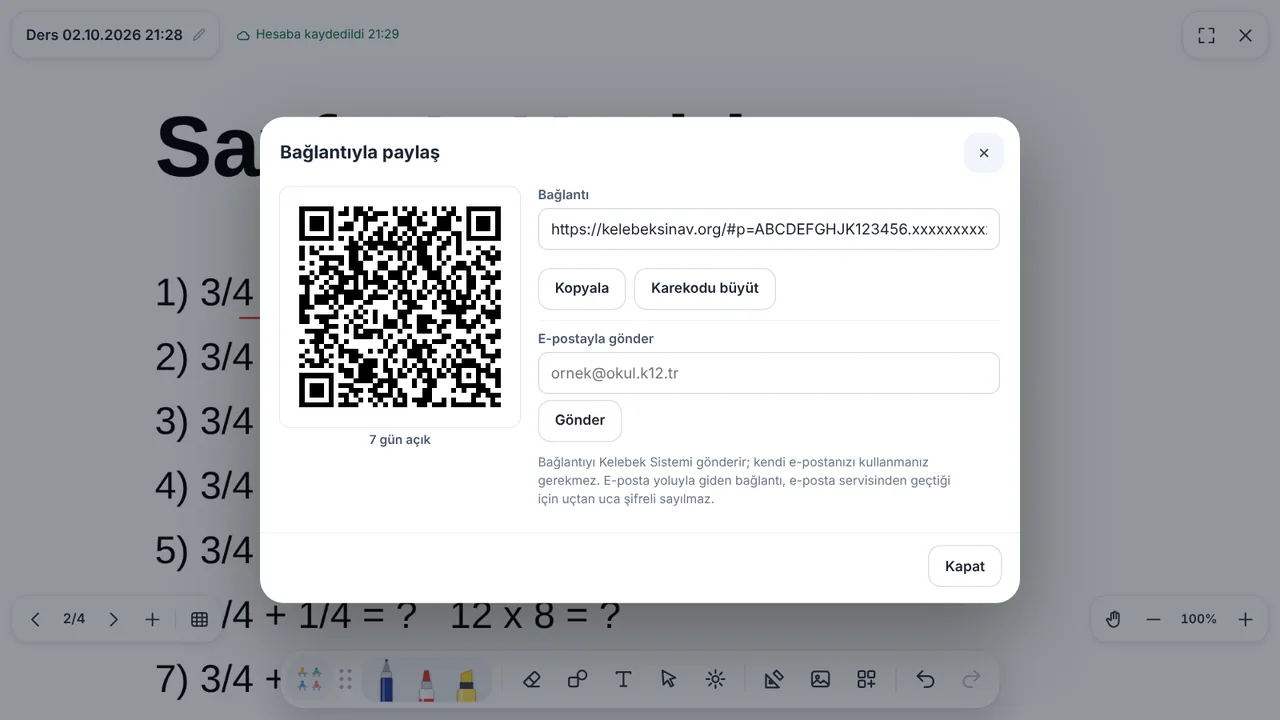Select the blue pen tool

click(386, 679)
